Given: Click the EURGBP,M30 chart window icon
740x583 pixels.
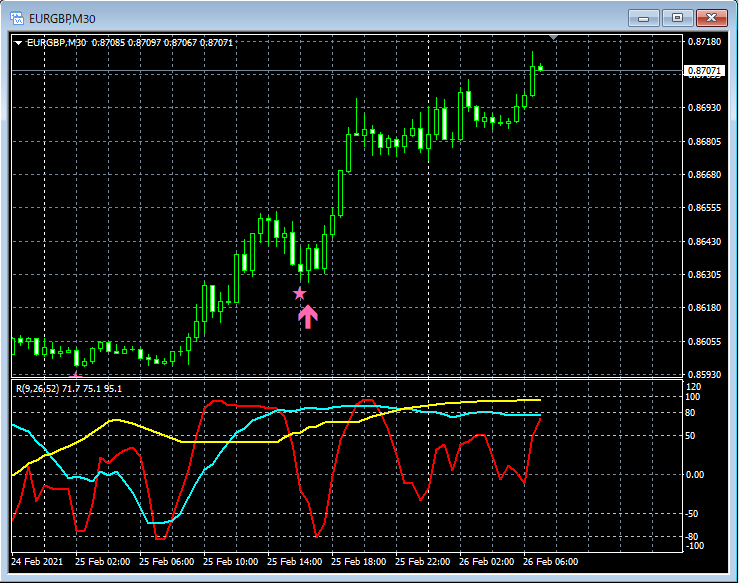Looking at the screenshot, I should pyautogui.click(x=17, y=18).
